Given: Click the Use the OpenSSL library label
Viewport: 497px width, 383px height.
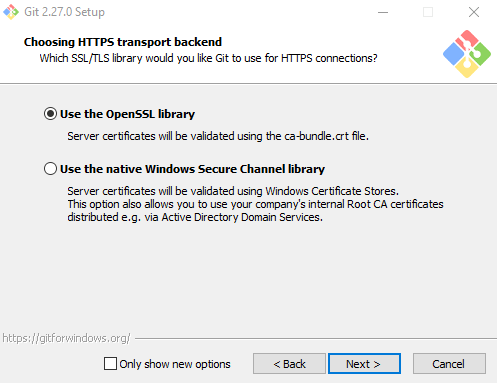Looking at the screenshot, I should [127, 114].
